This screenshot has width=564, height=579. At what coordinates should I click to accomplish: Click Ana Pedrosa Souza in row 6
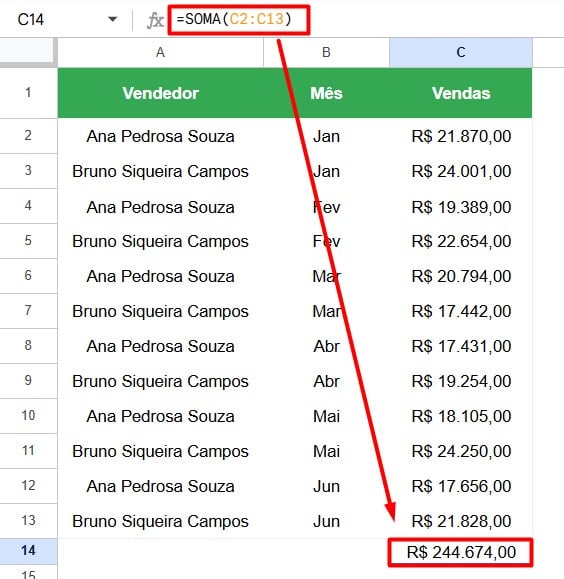coord(160,276)
